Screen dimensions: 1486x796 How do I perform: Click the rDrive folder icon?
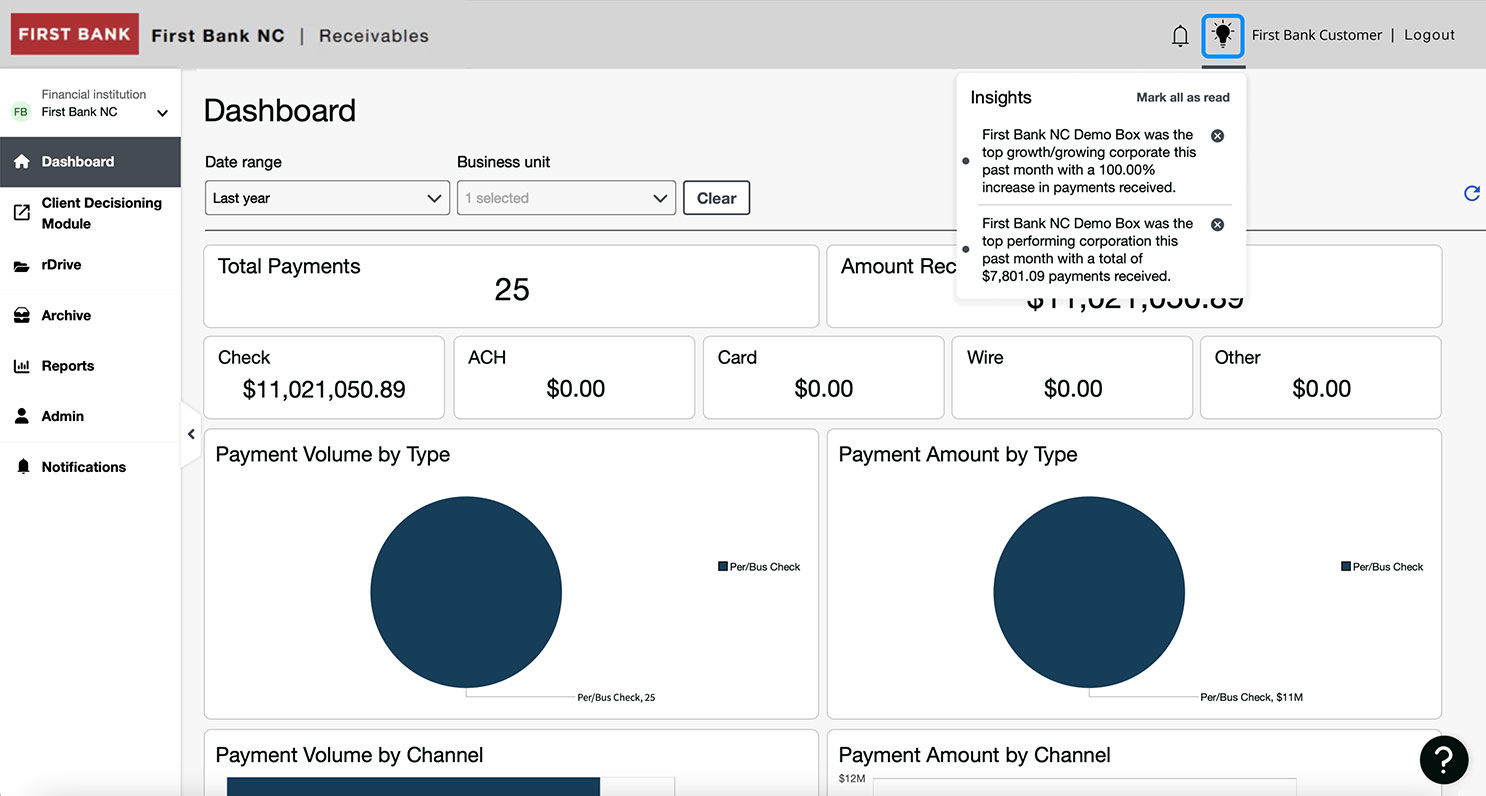22,266
